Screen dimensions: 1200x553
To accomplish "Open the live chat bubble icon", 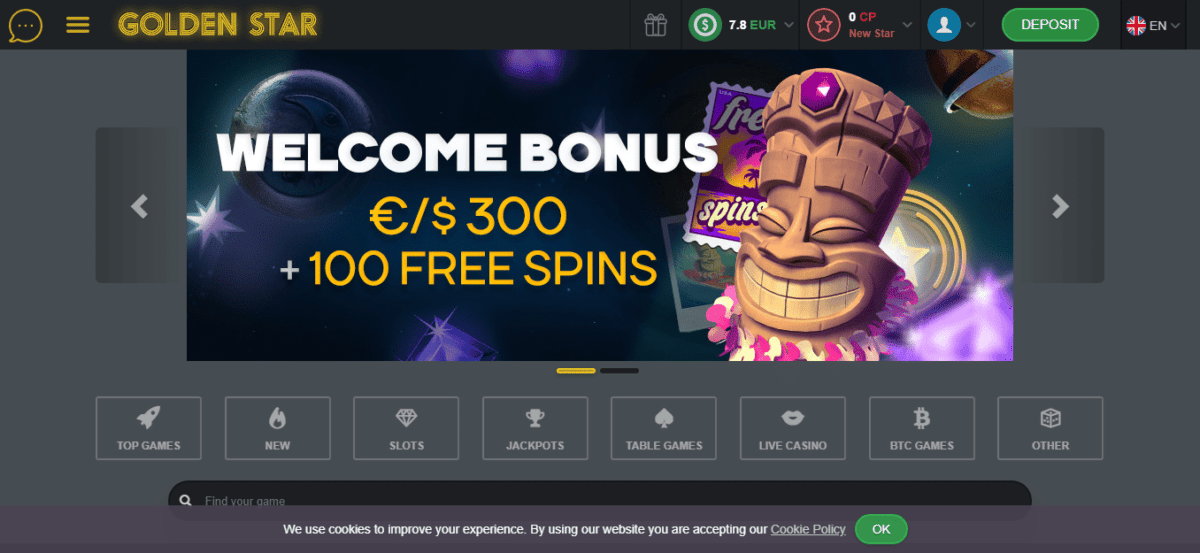I will tap(25, 24).
